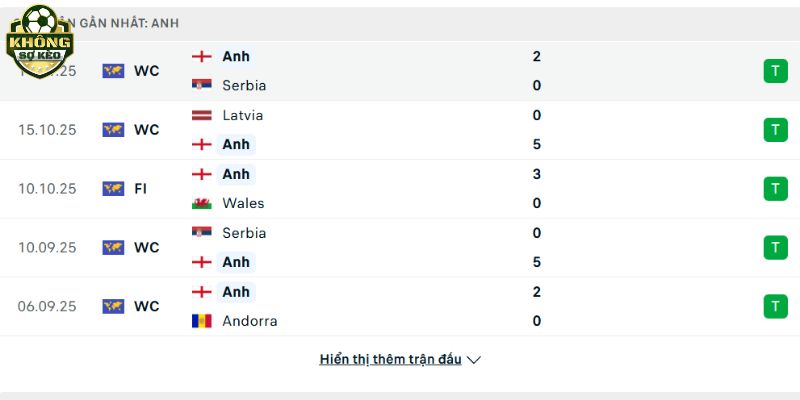Open the Andorra team name
The height and width of the screenshot is (400, 800).
pyautogui.click(x=250, y=321)
